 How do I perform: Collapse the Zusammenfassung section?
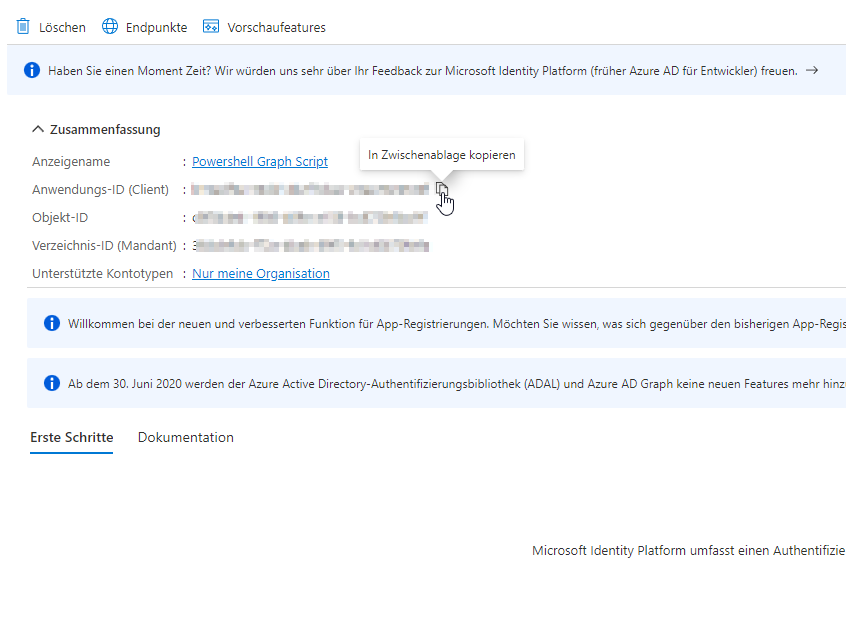38,129
